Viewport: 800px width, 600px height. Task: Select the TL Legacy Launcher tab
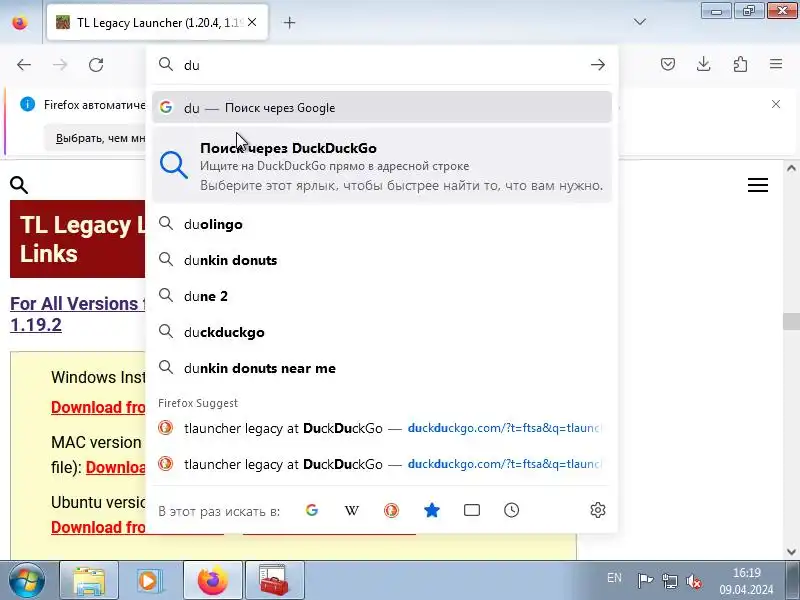(x=157, y=22)
